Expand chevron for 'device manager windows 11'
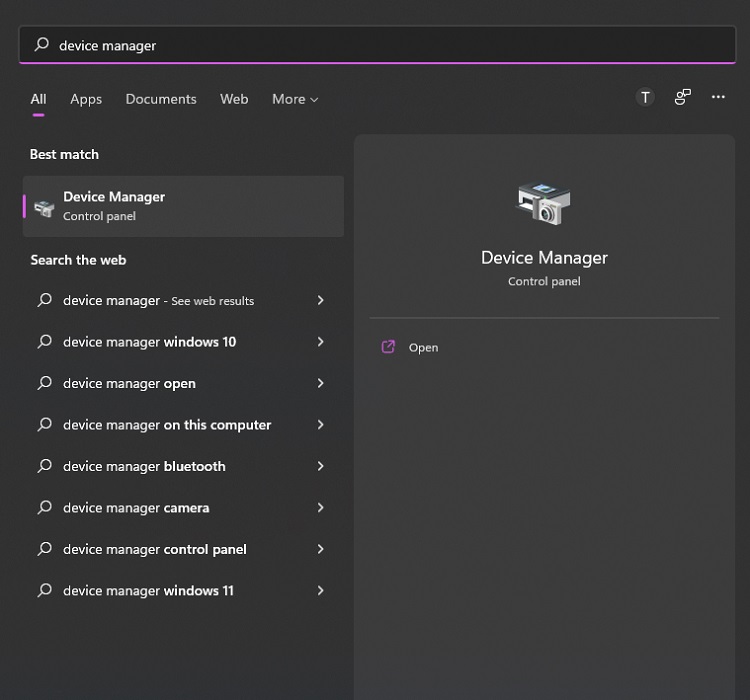 (x=320, y=590)
